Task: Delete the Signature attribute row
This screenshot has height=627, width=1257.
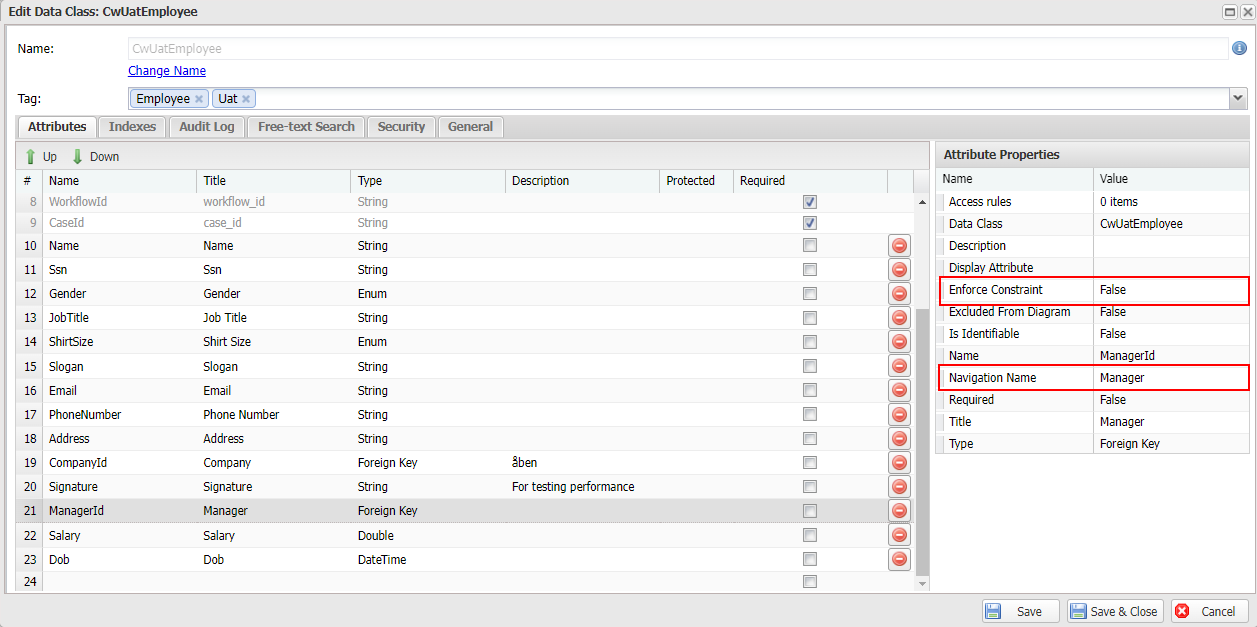Action: pyautogui.click(x=899, y=487)
